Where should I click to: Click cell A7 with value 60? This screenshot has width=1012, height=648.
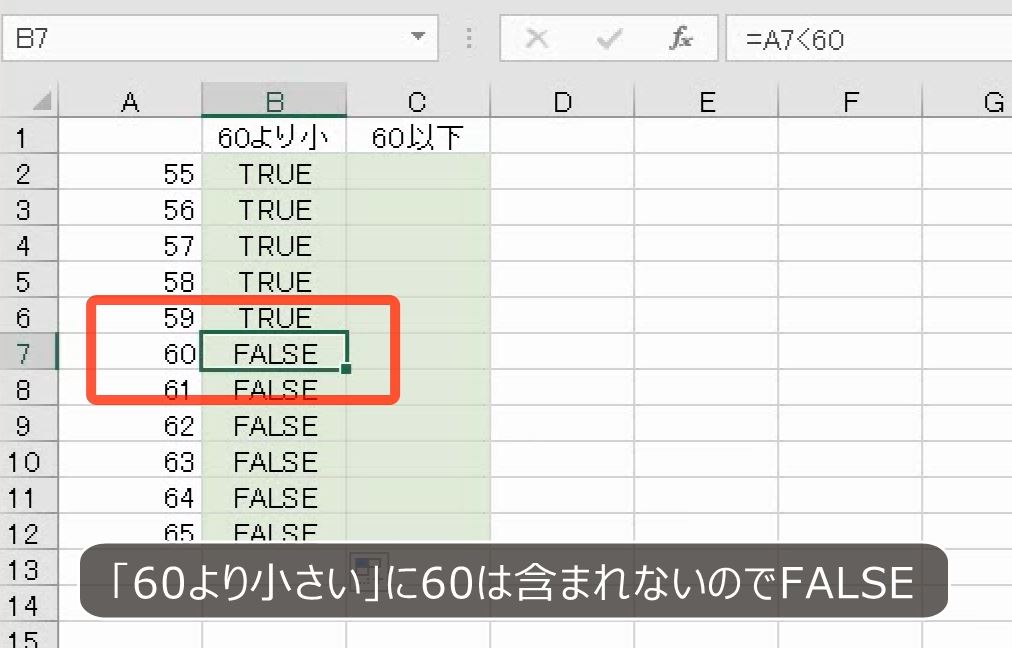click(x=130, y=352)
